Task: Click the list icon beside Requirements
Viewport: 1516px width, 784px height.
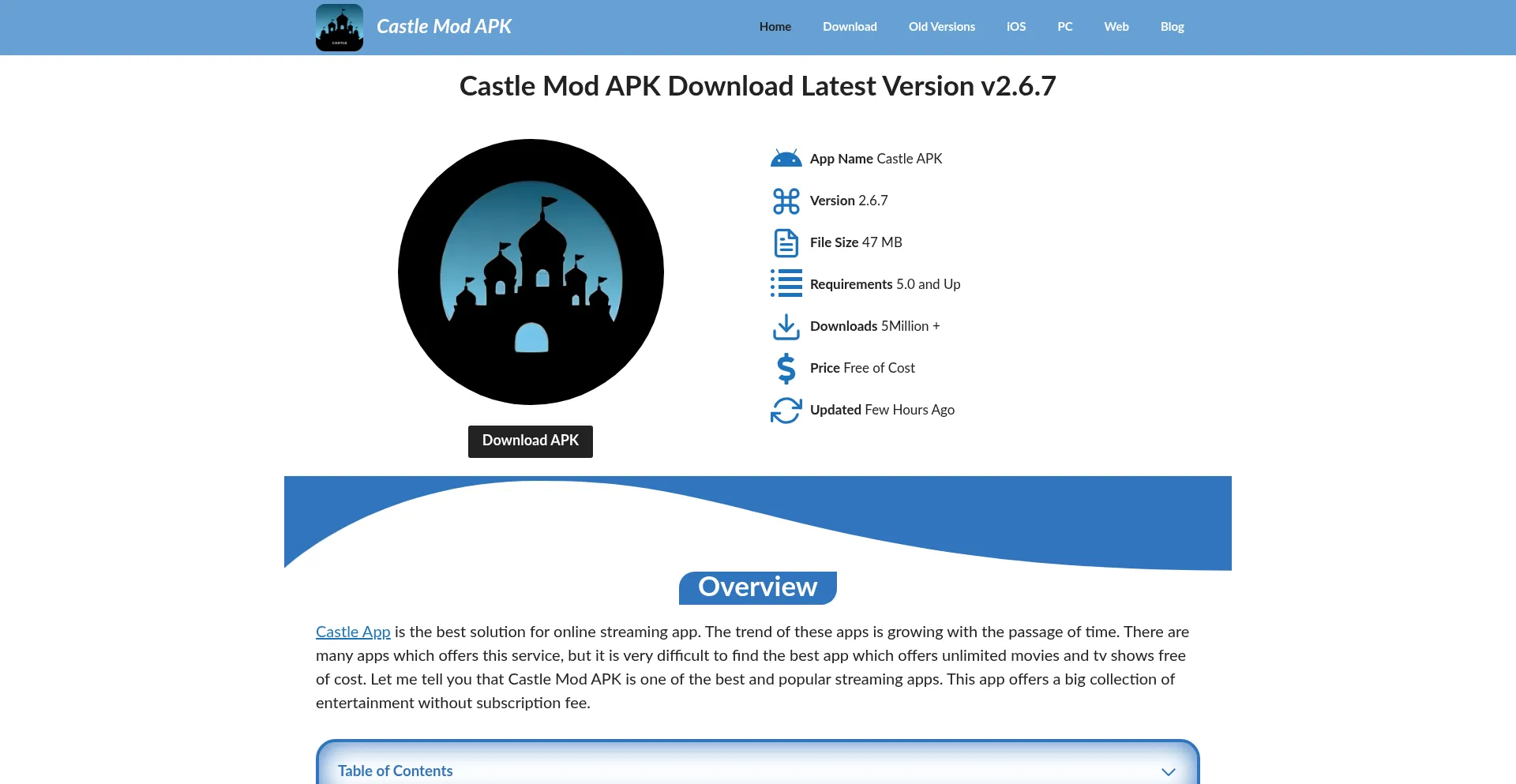Action: point(786,284)
